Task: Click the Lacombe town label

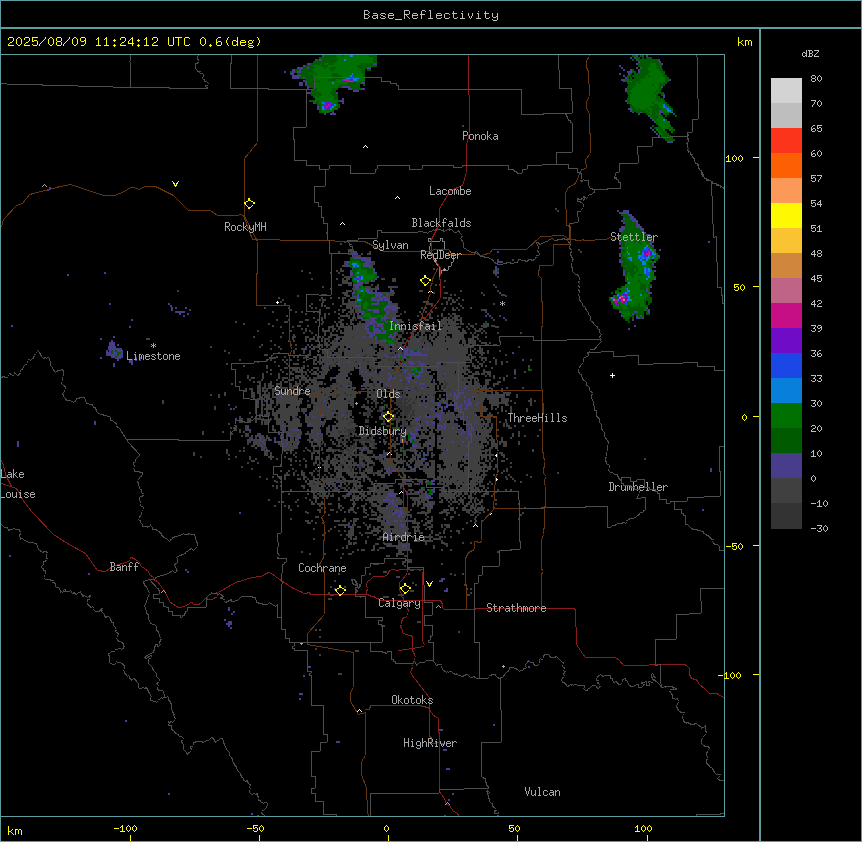Action: (450, 191)
